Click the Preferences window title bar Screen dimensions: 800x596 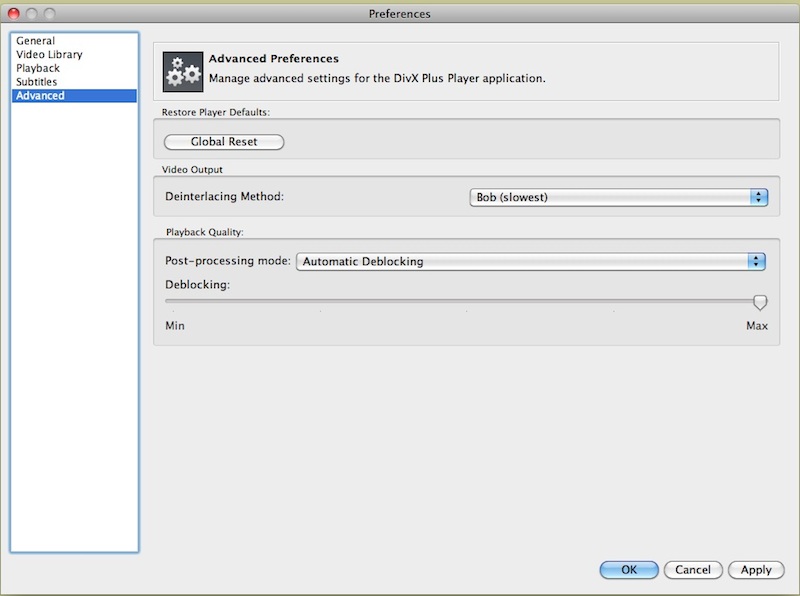pos(400,14)
